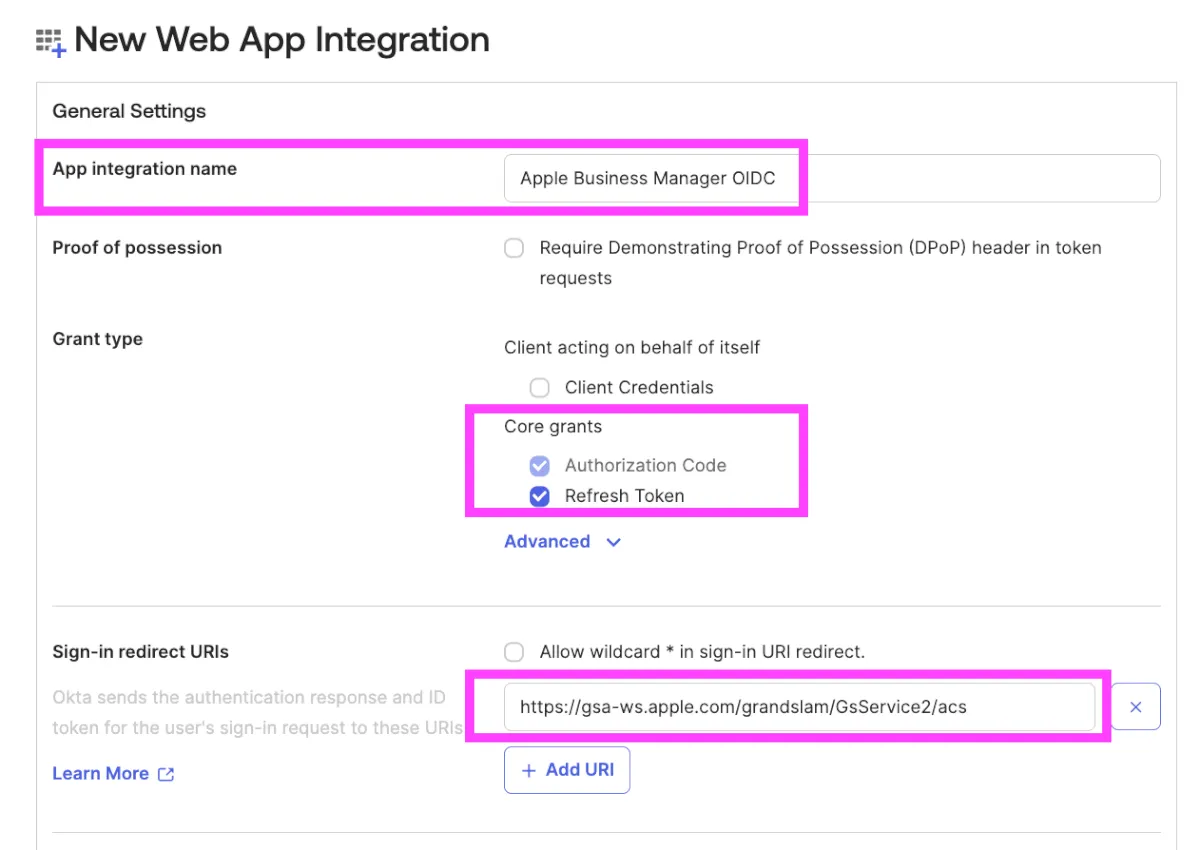This screenshot has width=1200, height=850.
Task: Click the App integration name field
Action: [830, 179]
